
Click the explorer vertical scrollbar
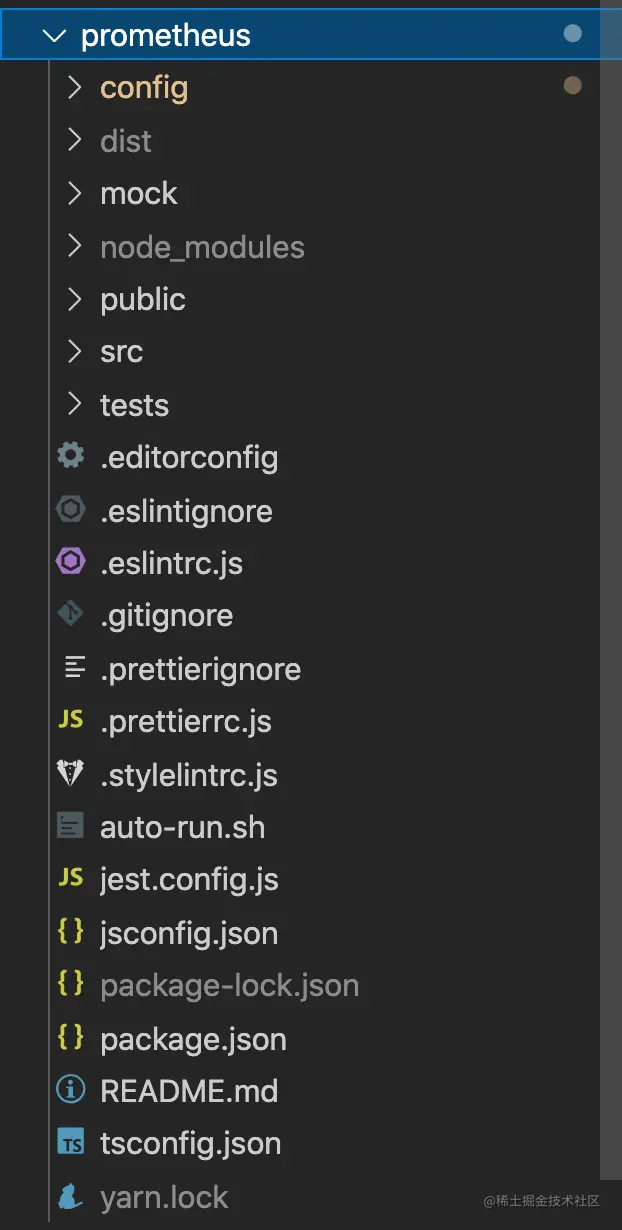click(610, 600)
